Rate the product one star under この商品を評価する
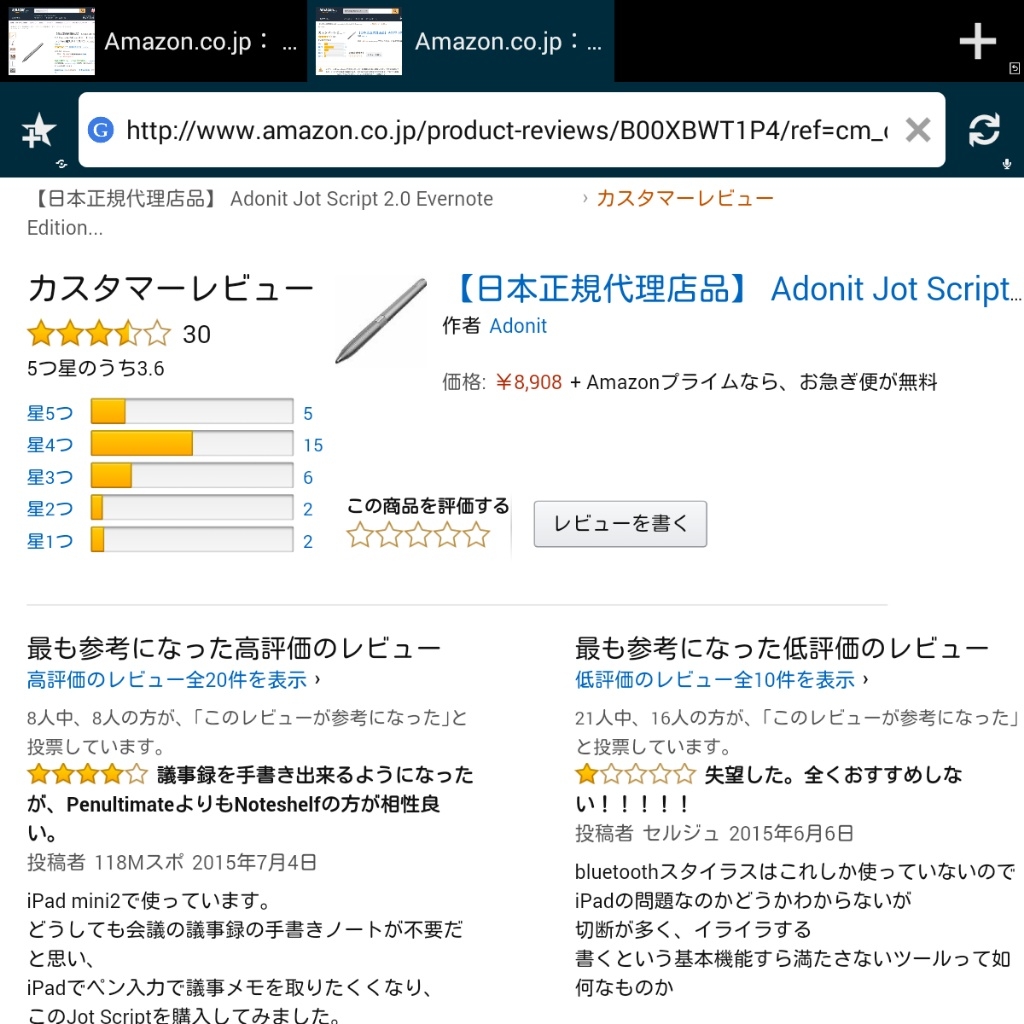 pyautogui.click(x=359, y=534)
